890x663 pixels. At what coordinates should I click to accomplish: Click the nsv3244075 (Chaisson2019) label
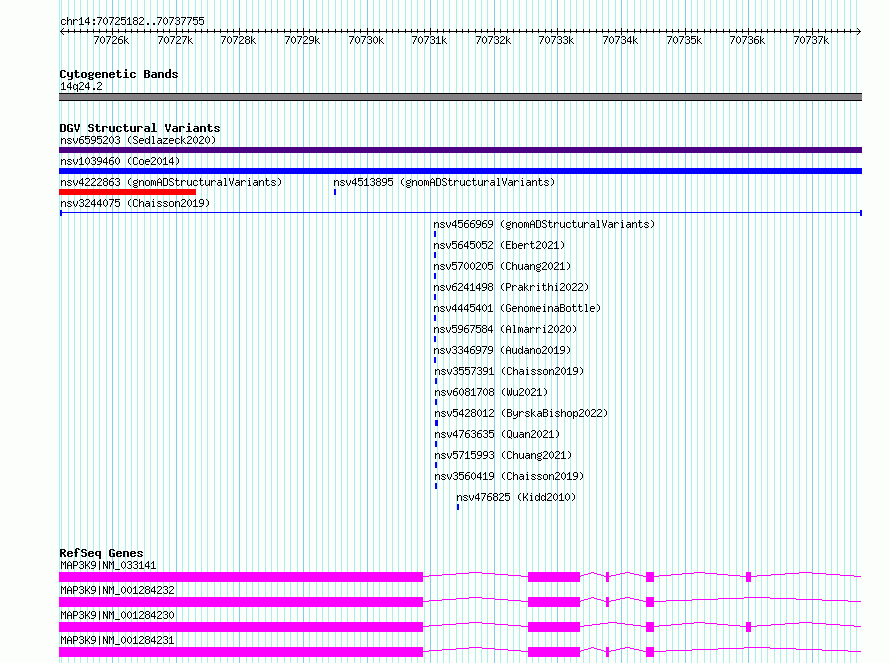pyautogui.click(x=135, y=203)
